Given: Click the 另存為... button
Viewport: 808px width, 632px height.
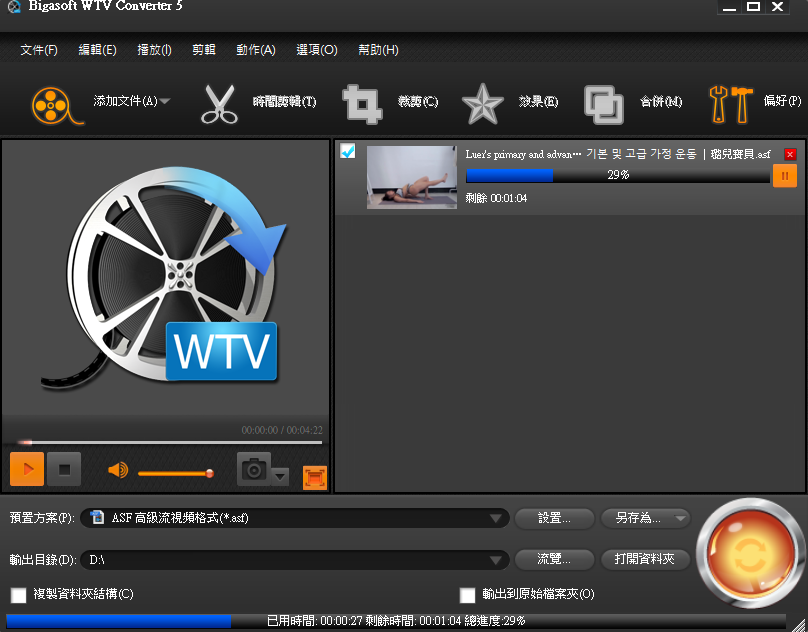Looking at the screenshot, I should click(x=638, y=518).
